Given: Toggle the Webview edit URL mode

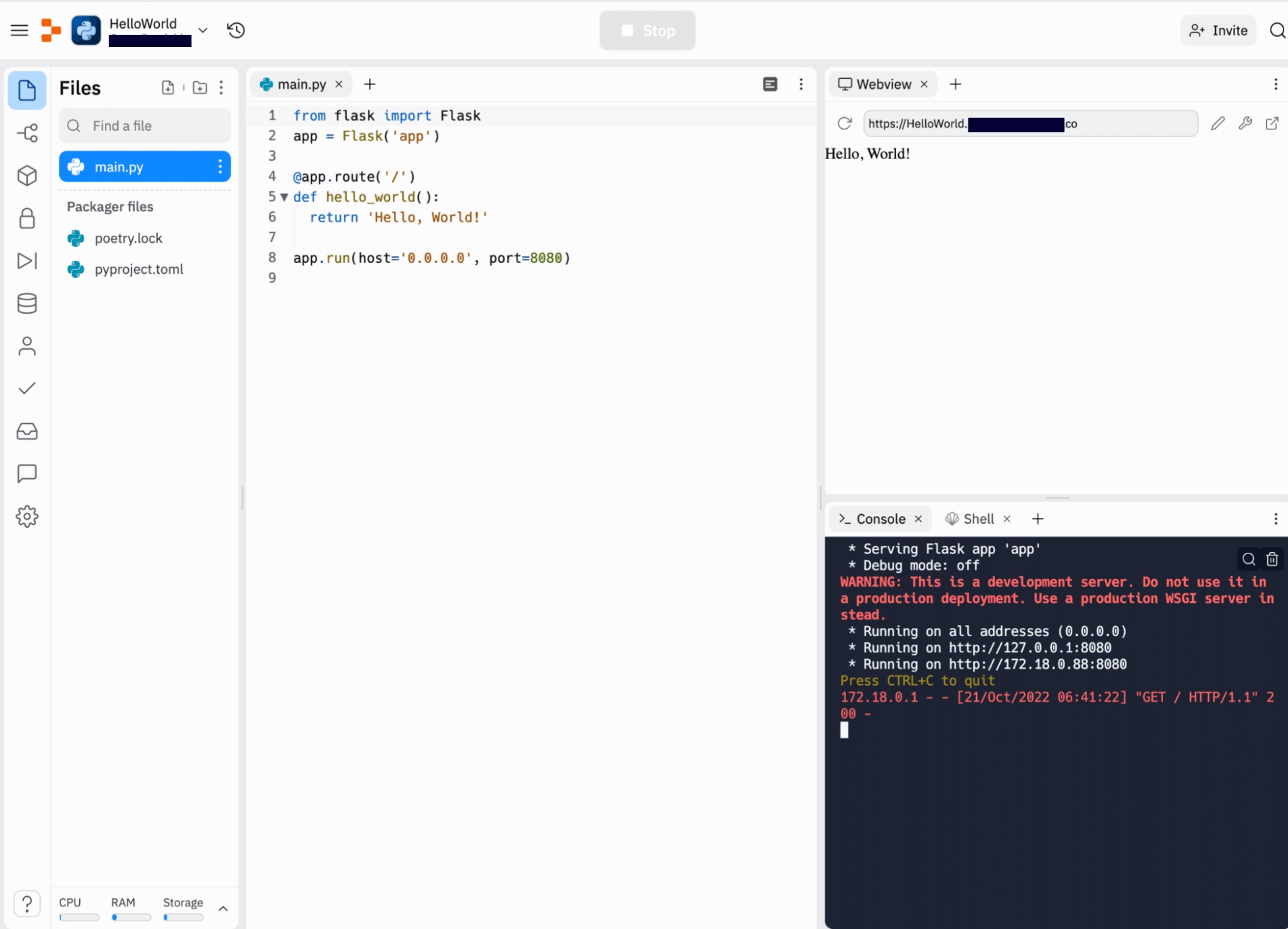Looking at the screenshot, I should tap(1218, 123).
